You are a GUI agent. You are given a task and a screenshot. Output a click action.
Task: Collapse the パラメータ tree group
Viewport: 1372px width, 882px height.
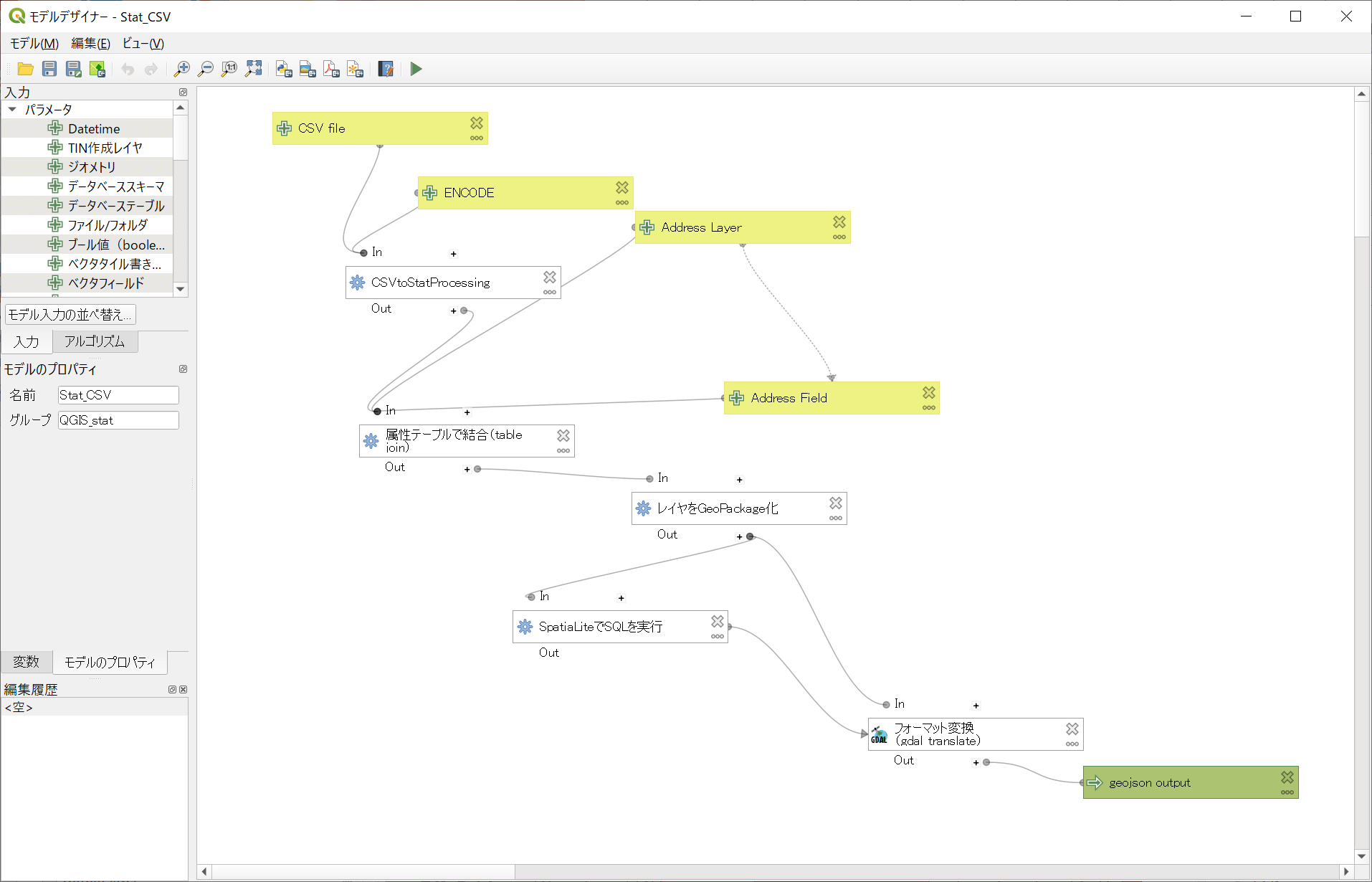12,110
